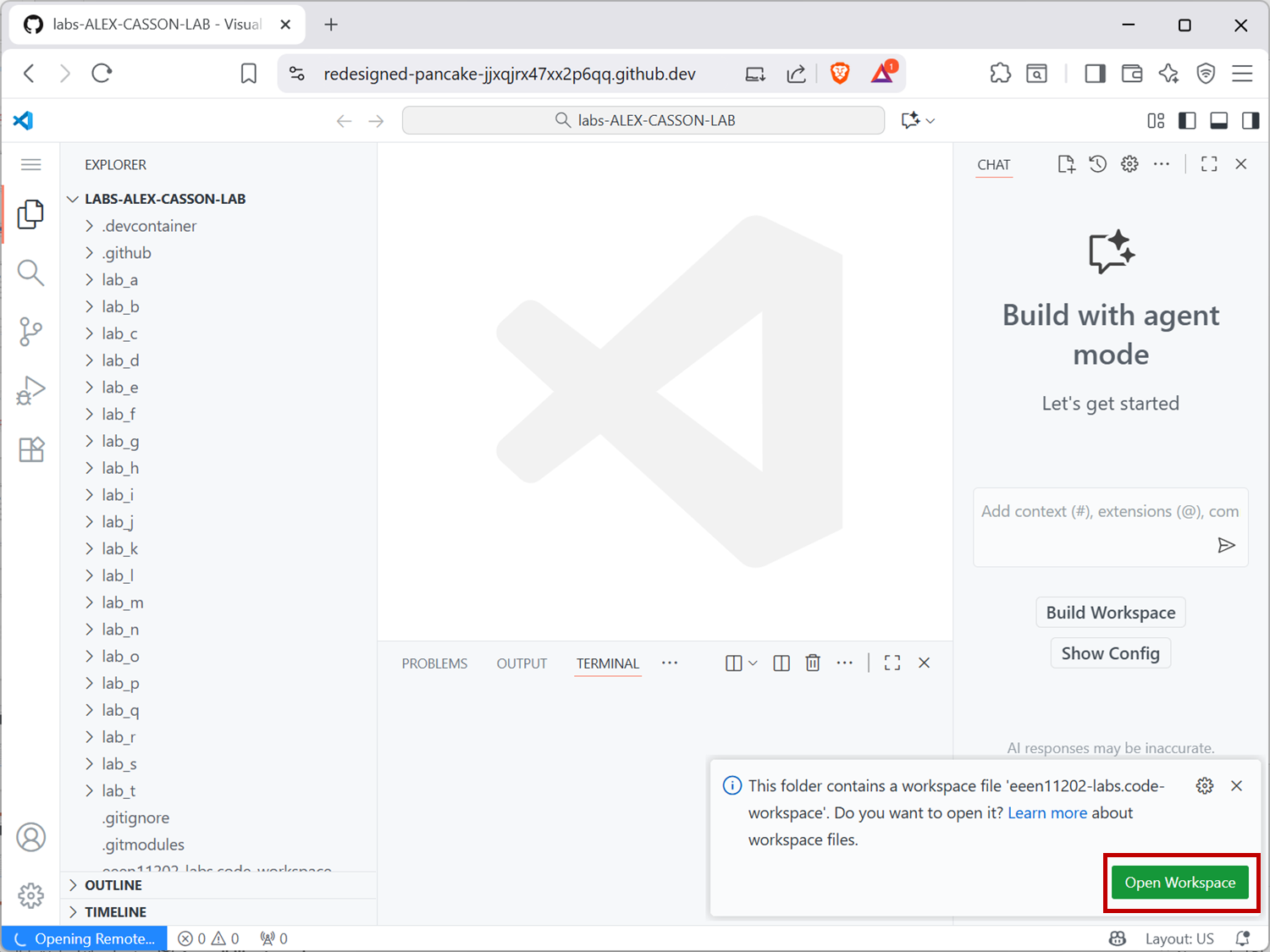Click the send arrow in chat input

[x=1226, y=545]
